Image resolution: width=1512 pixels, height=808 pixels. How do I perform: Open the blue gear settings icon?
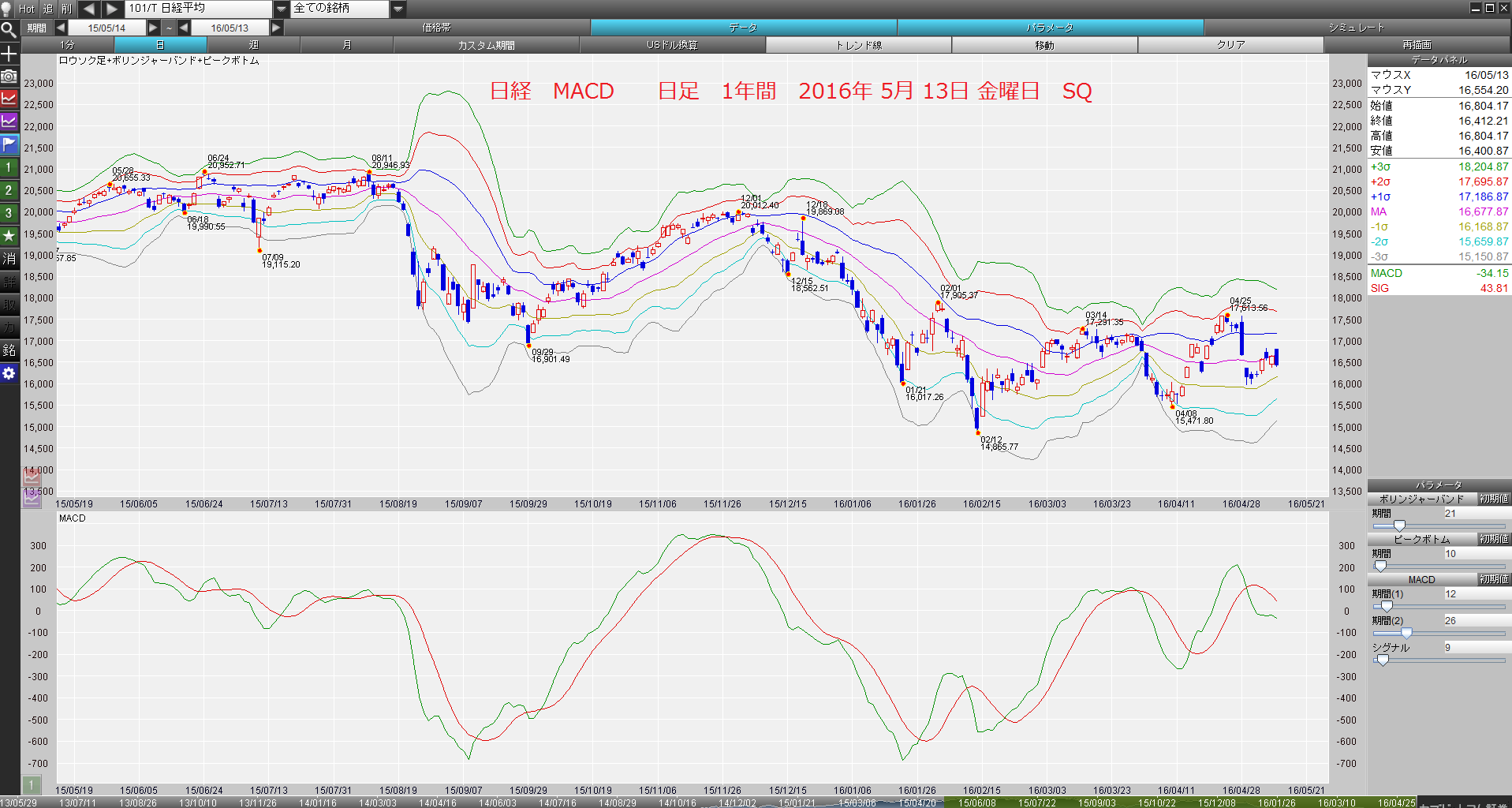(9, 373)
